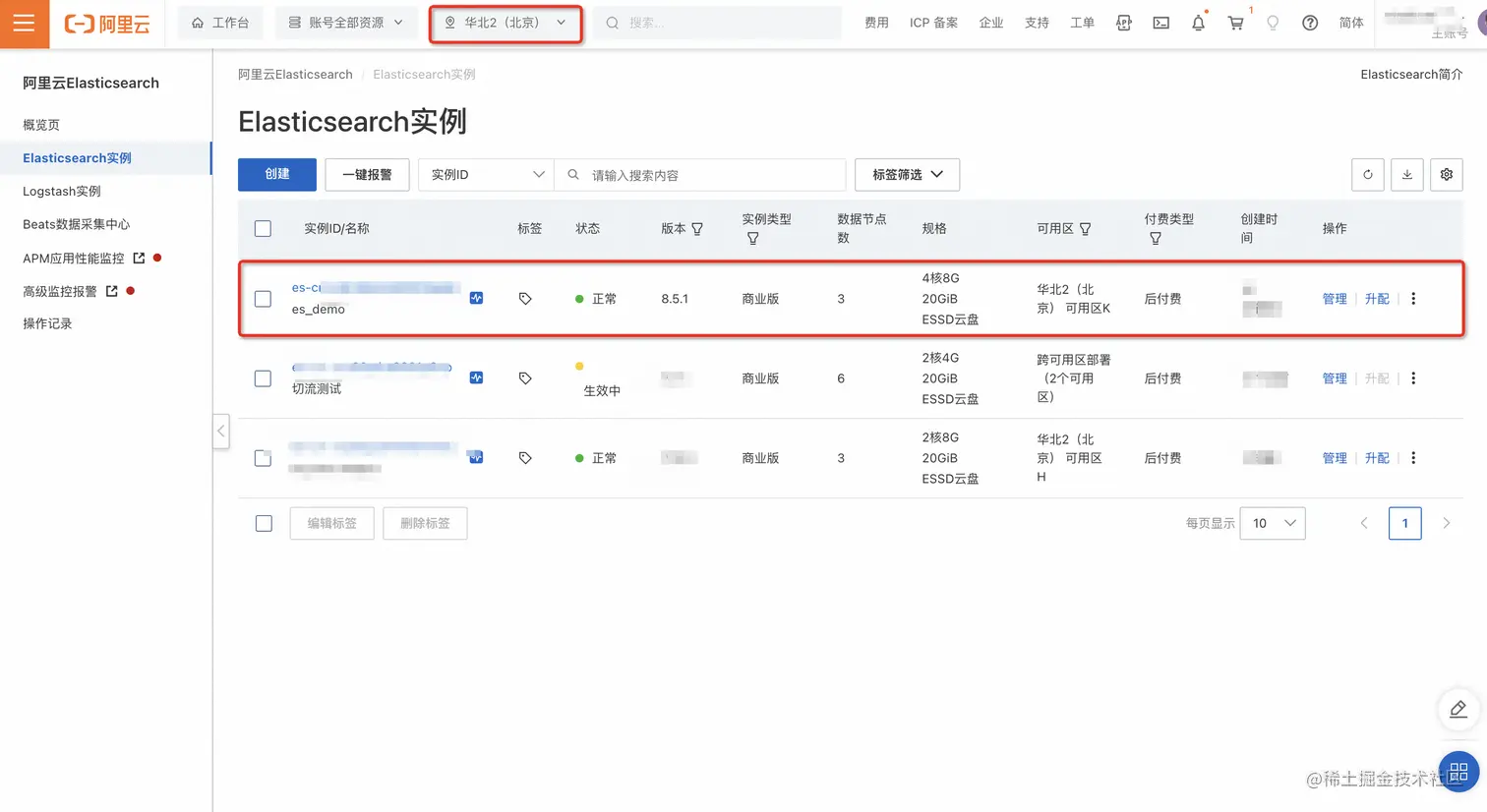The image size is (1487, 812).
Task: Click the blue 创建 button
Action: (x=277, y=175)
